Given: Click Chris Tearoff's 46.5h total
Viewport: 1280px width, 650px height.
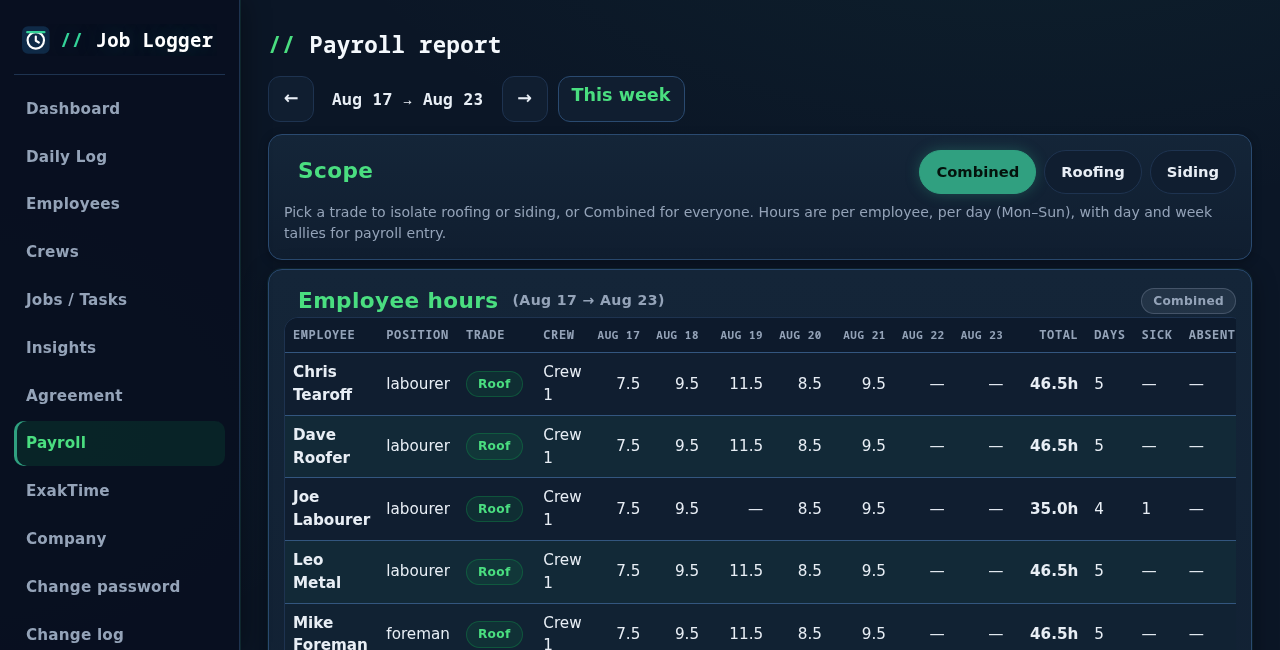Looking at the screenshot, I should point(1054,384).
